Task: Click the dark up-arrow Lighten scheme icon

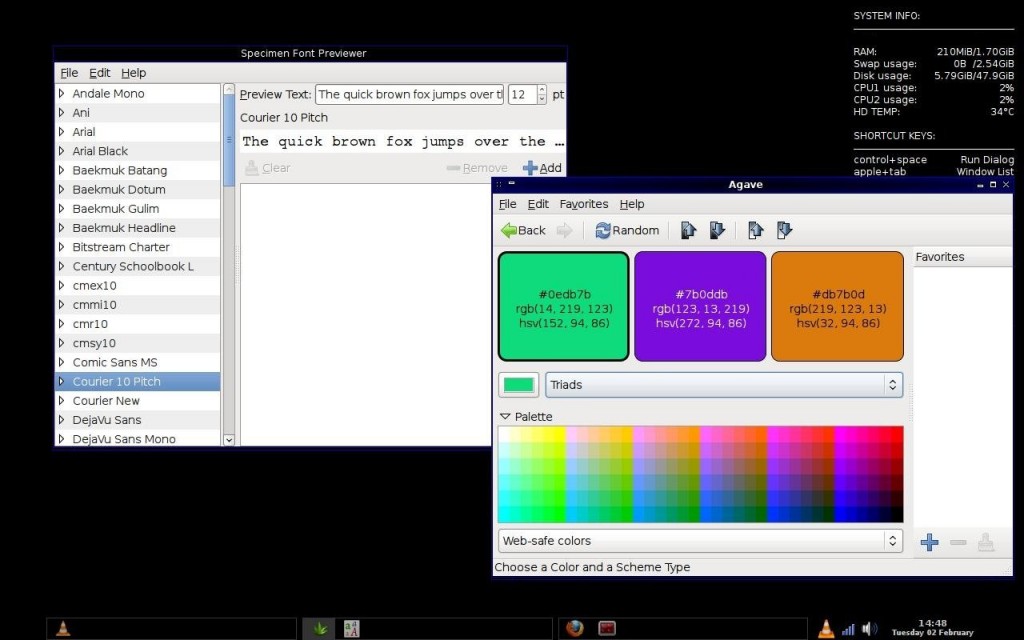Action: click(x=688, y=230)
